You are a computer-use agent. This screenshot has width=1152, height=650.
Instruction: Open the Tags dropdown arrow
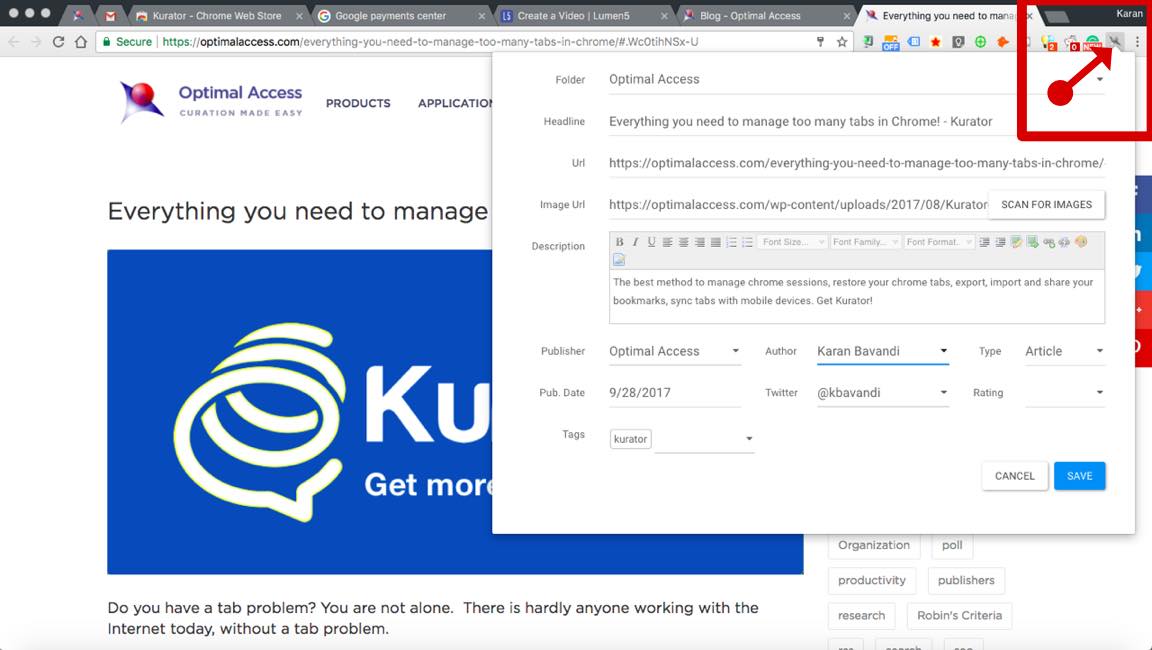[749, 438]
